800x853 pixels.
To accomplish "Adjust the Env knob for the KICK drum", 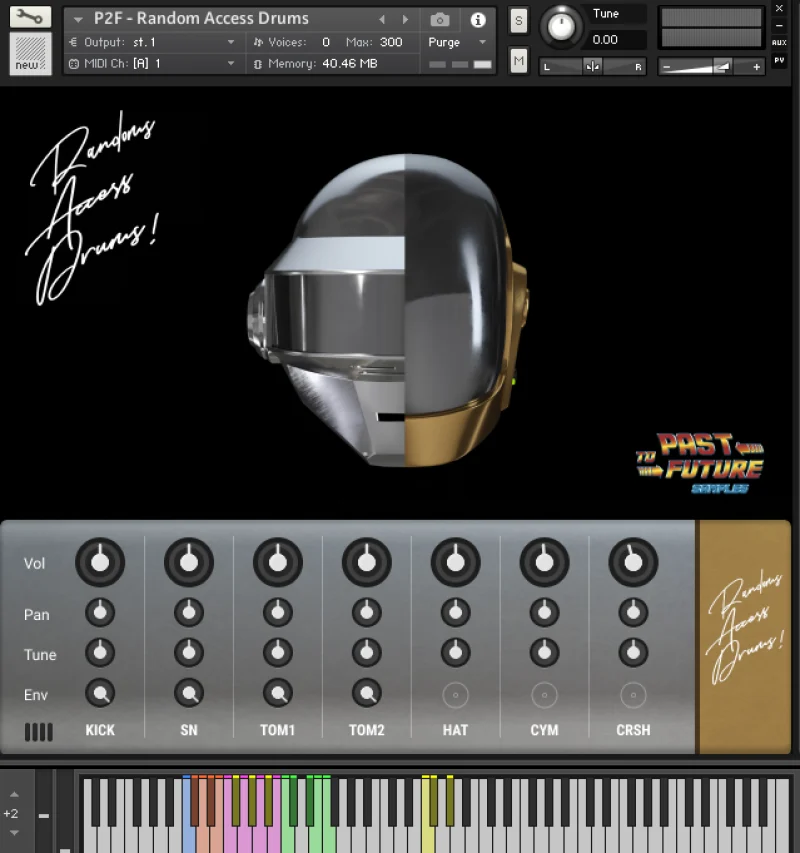I will [100, 693].
